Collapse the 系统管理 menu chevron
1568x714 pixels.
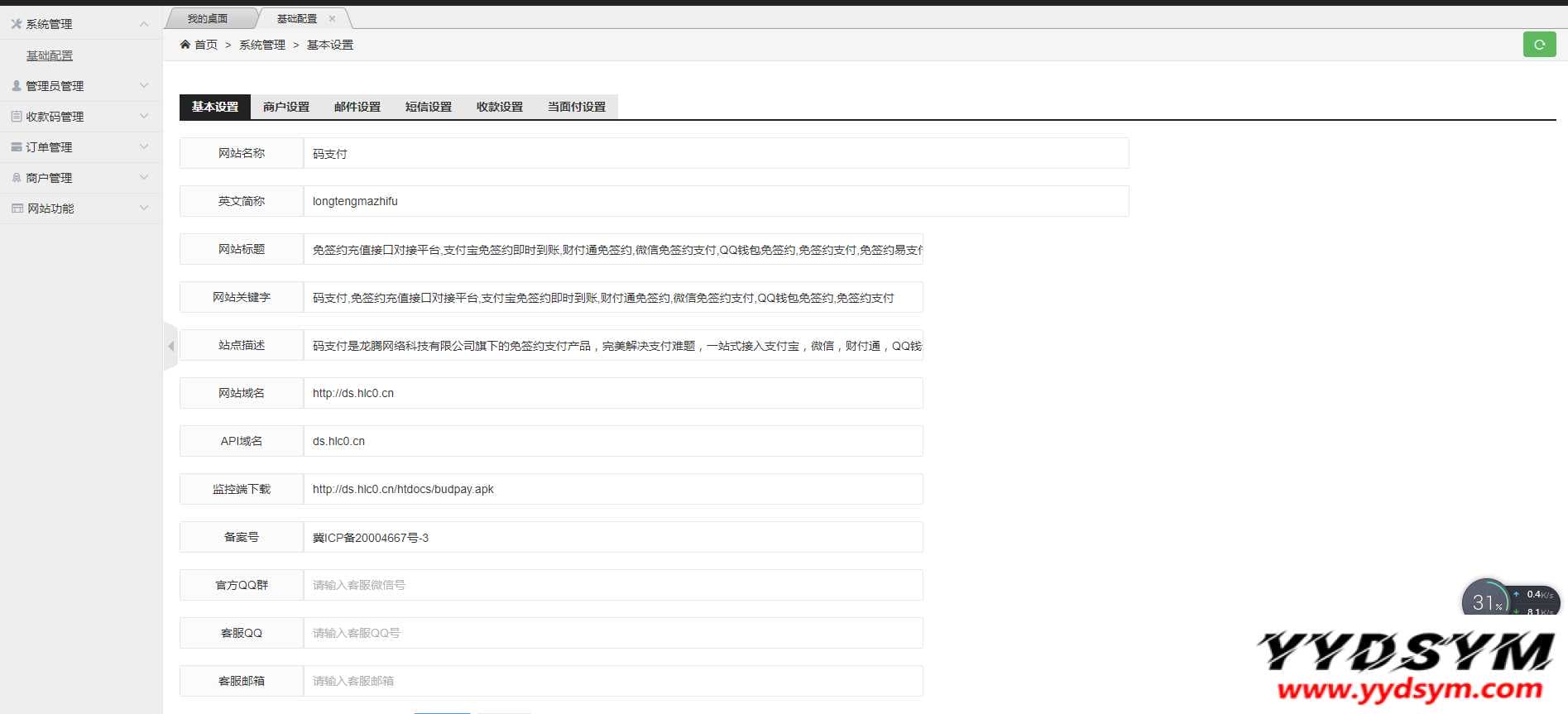click(144, 24)
